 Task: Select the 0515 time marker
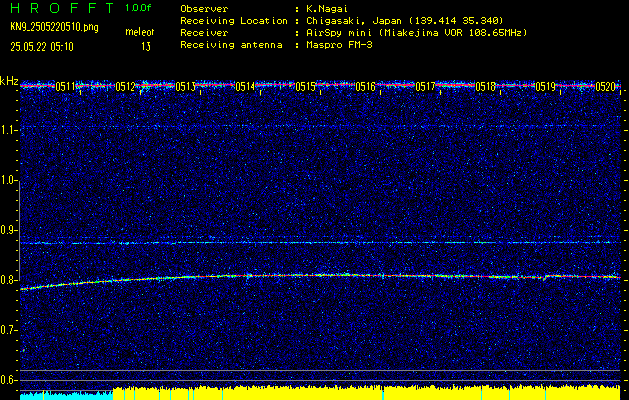[305, 87]
